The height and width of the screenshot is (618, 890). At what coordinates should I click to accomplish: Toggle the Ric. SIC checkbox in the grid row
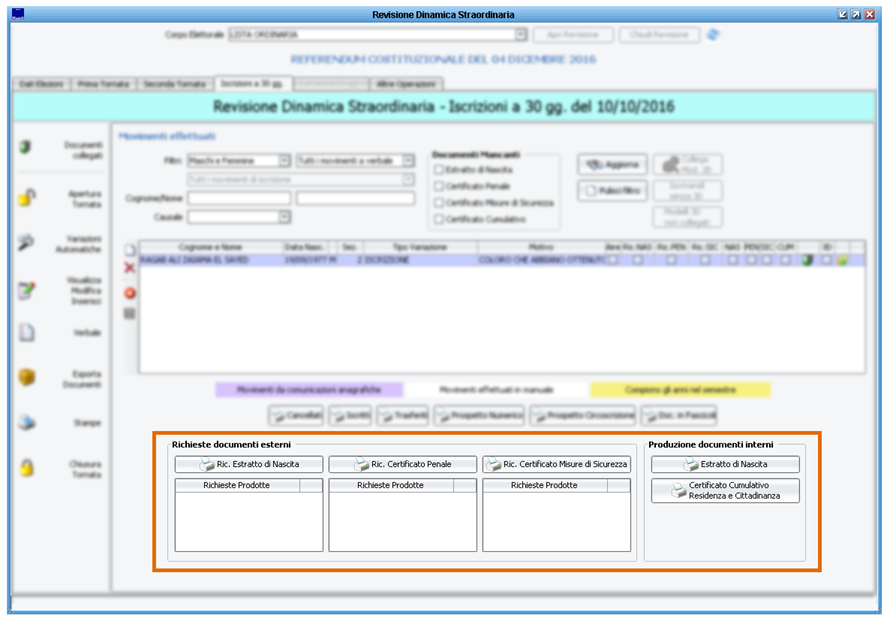(x=704, y=260)
